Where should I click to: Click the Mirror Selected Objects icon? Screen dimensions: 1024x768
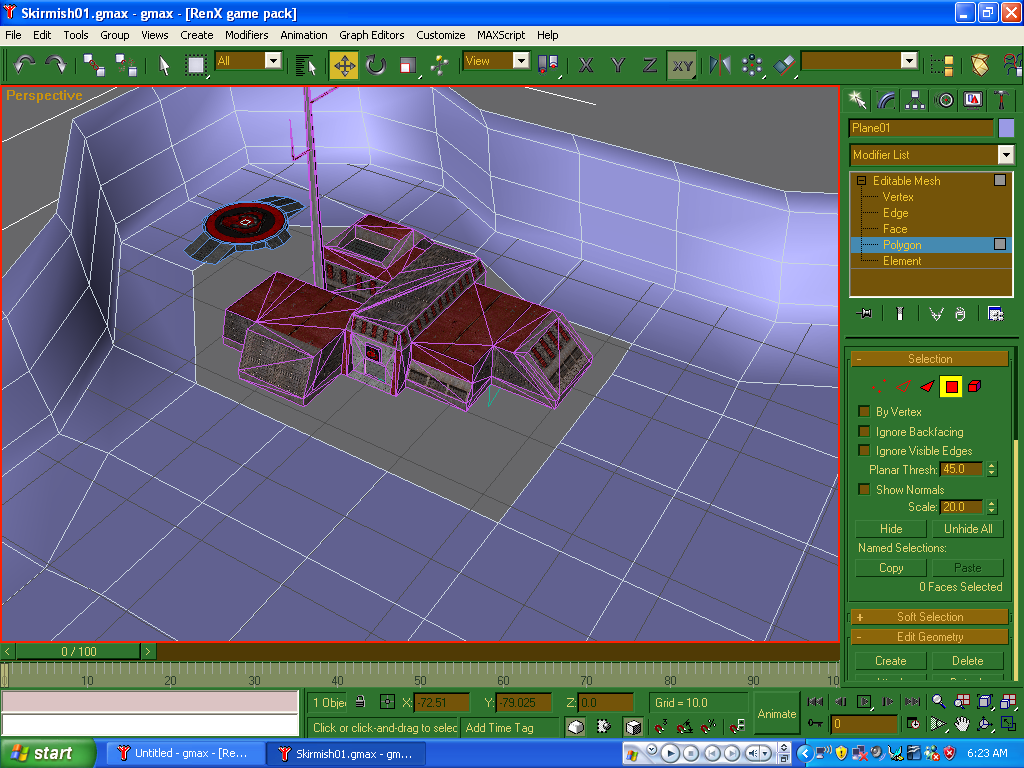pos(720,66)
